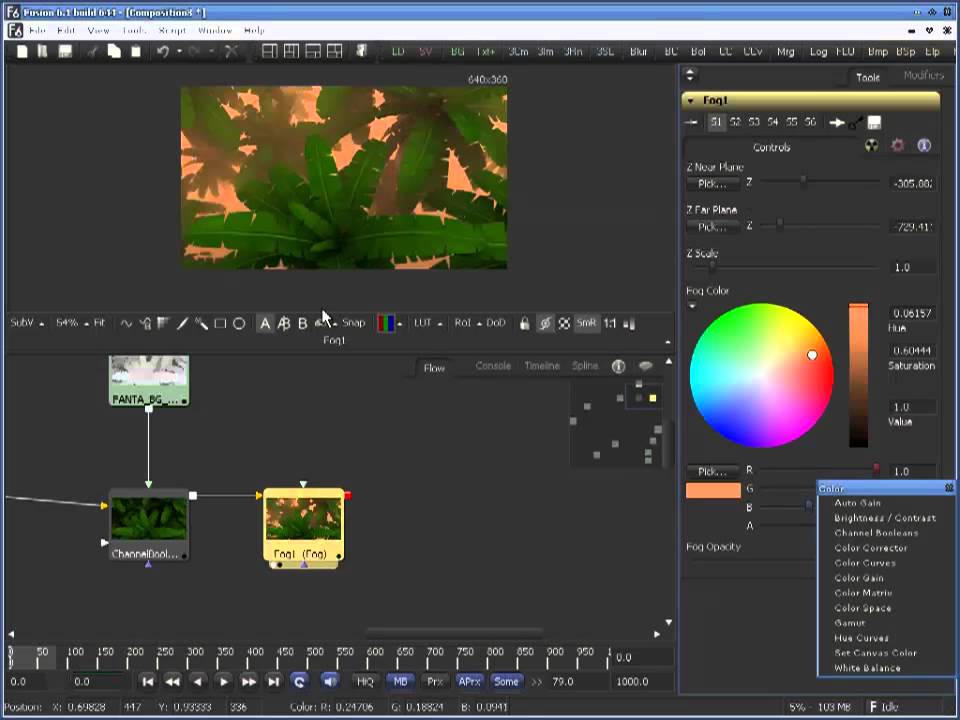Add a Background tool with BG button

point(457,52)
